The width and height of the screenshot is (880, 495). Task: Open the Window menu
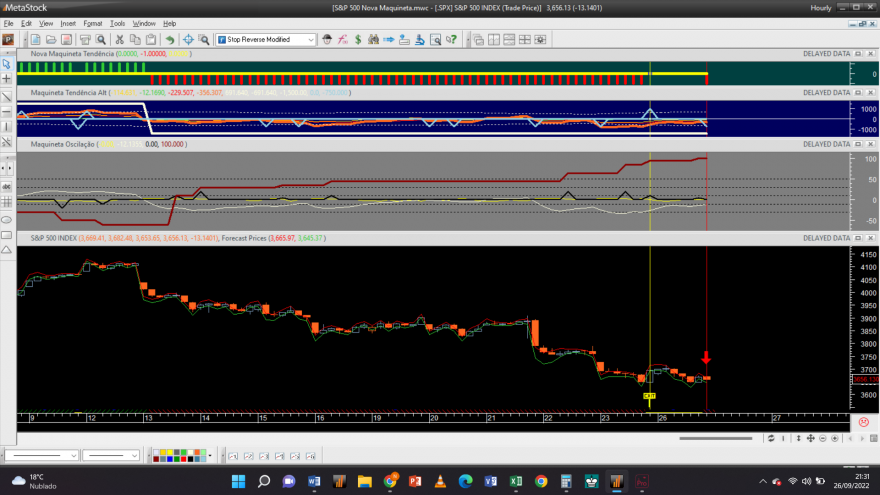[x=144, y=24]
